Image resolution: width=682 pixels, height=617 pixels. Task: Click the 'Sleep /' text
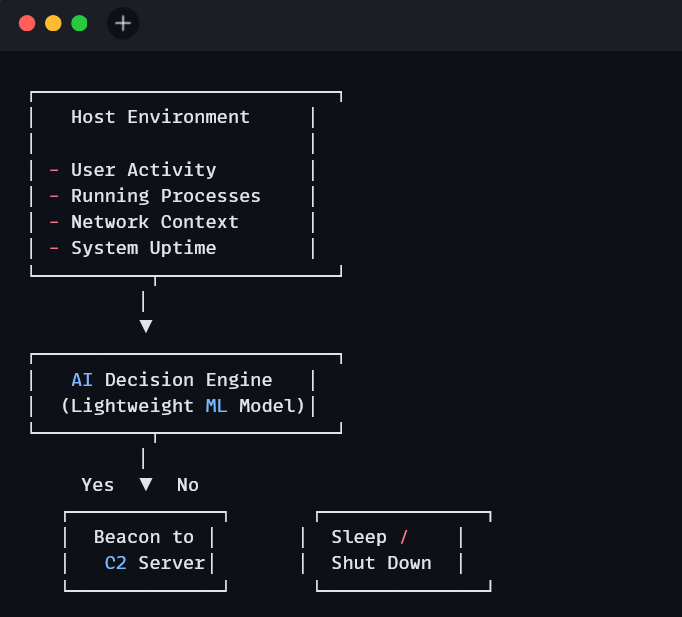tap(370, 537)
